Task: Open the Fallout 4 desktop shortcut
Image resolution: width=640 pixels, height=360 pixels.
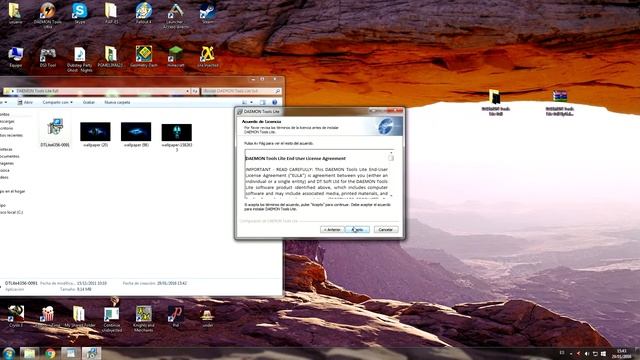Action: (144, 13)
